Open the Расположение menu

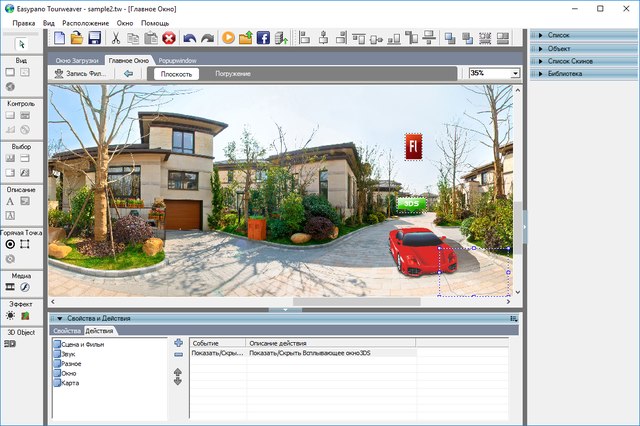[86, 23]
